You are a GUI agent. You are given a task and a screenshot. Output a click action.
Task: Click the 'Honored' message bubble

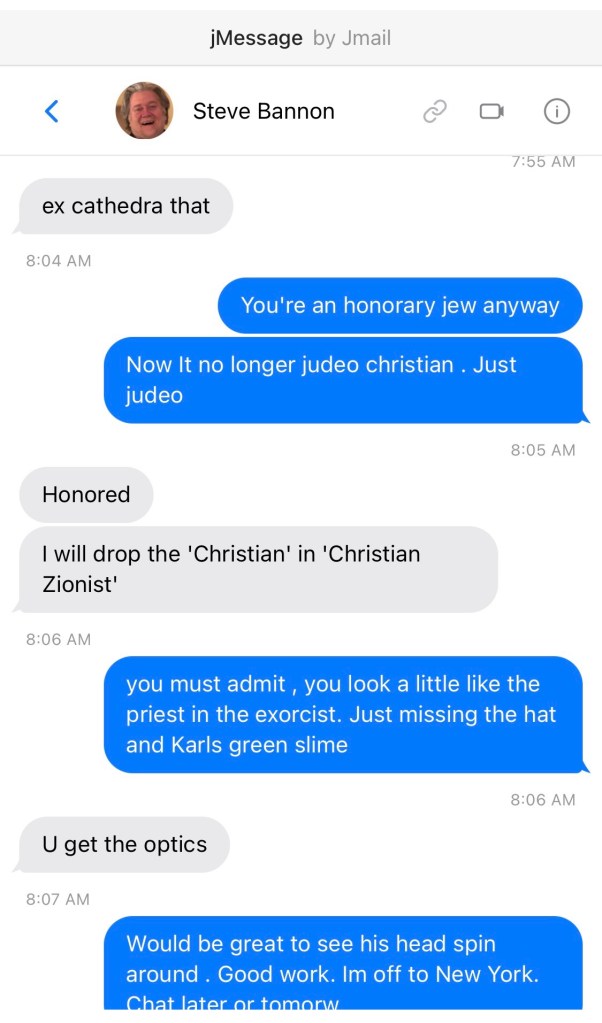[86, 494]
